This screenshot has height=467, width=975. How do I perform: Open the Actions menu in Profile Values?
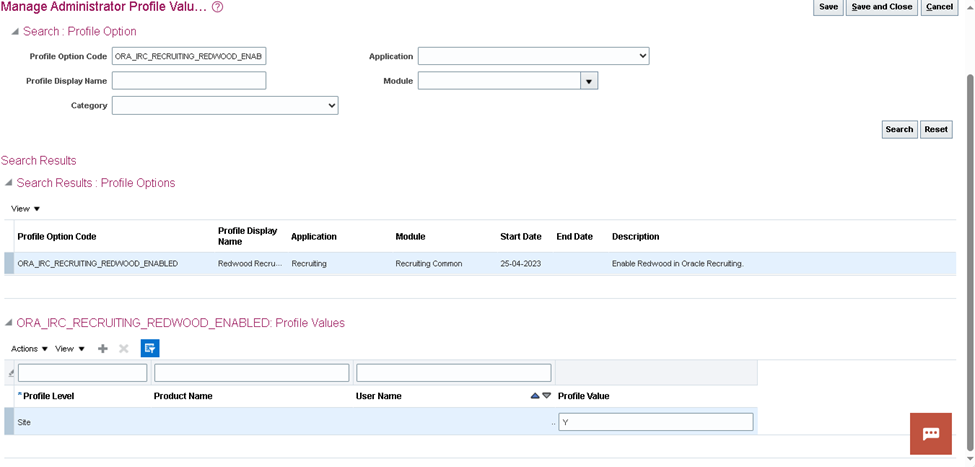pos(29,348)
